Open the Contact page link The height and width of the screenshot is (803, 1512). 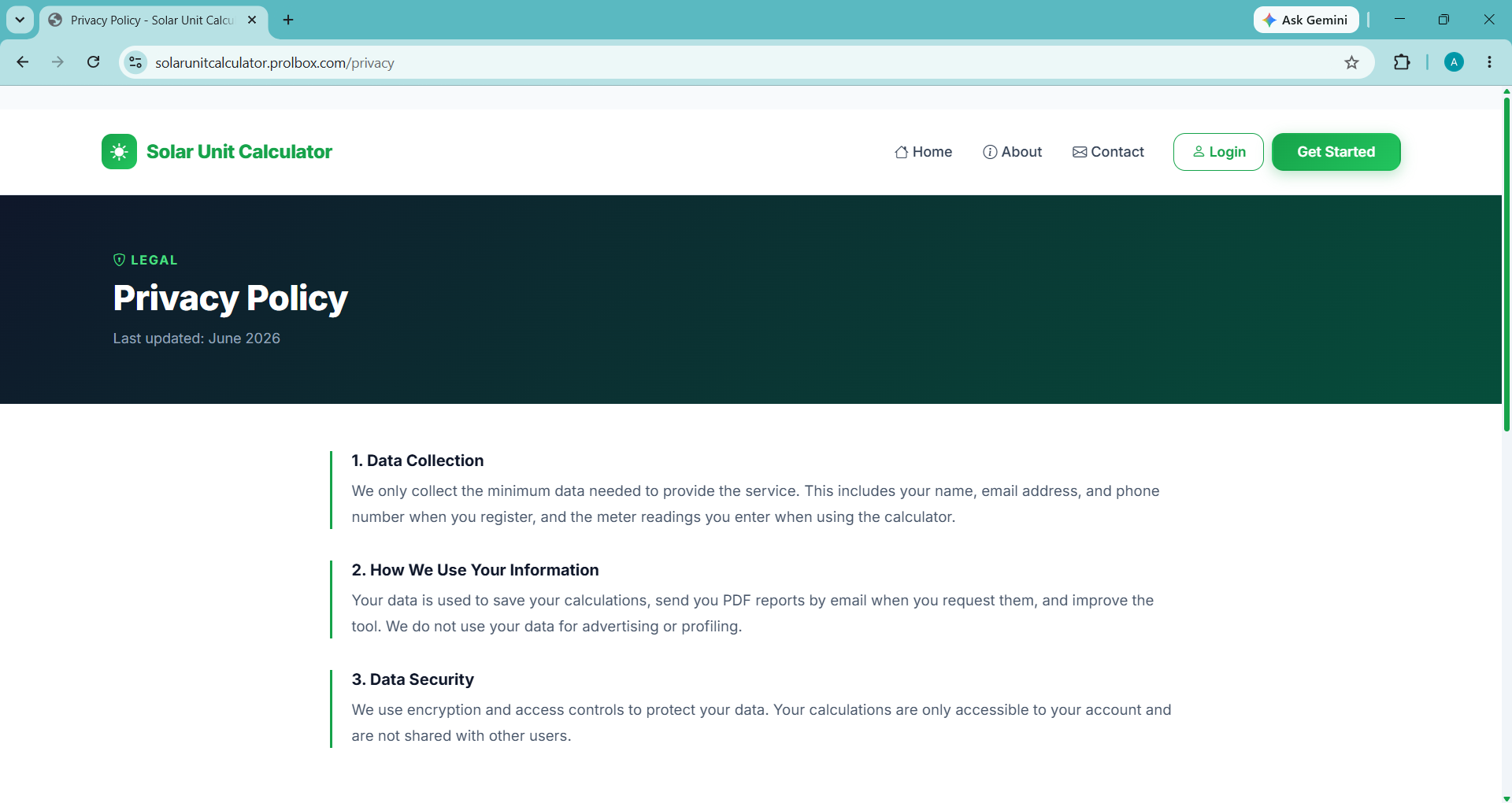(1108, 152)
